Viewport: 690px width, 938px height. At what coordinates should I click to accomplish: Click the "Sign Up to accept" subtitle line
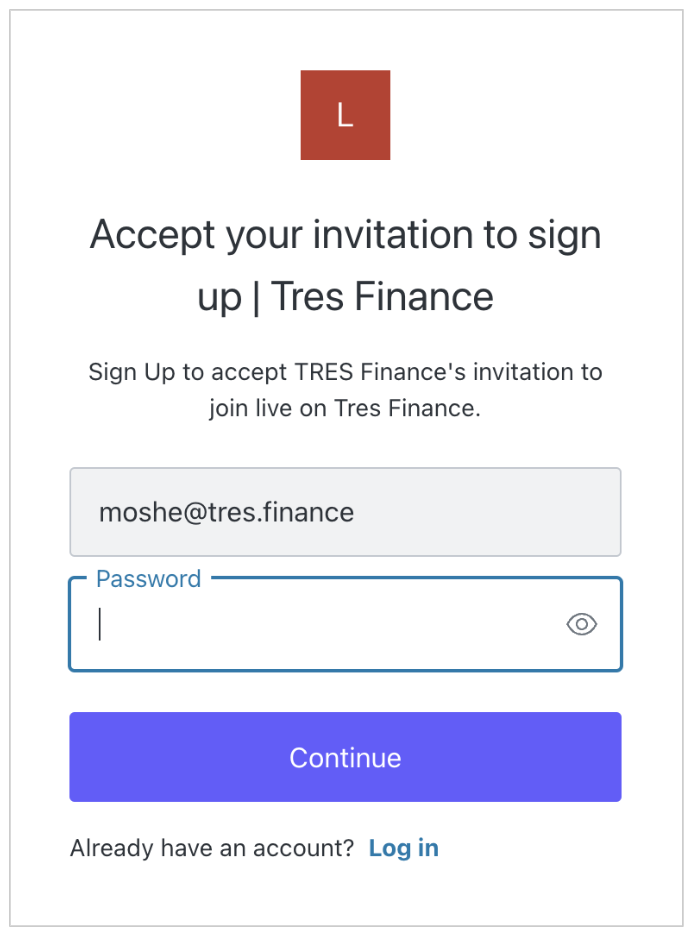345,373
